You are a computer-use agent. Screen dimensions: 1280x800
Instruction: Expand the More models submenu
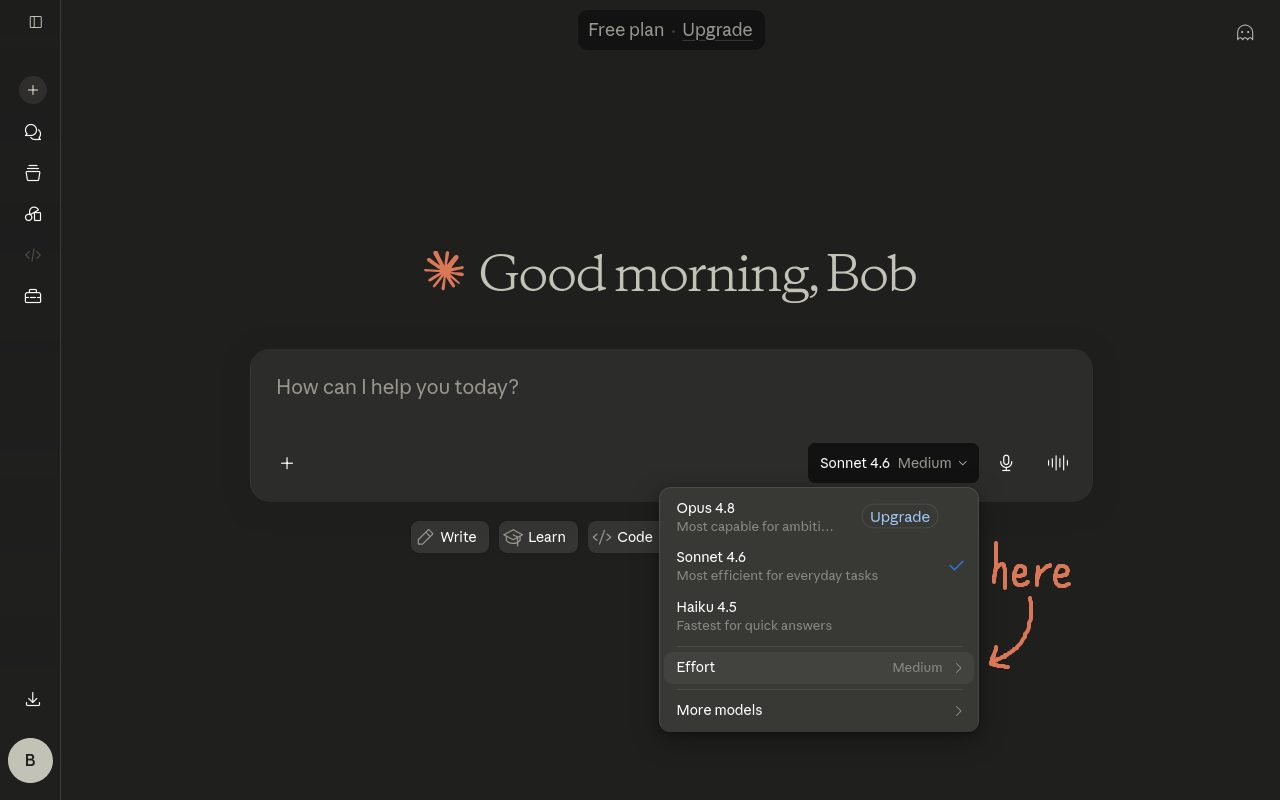819,710
